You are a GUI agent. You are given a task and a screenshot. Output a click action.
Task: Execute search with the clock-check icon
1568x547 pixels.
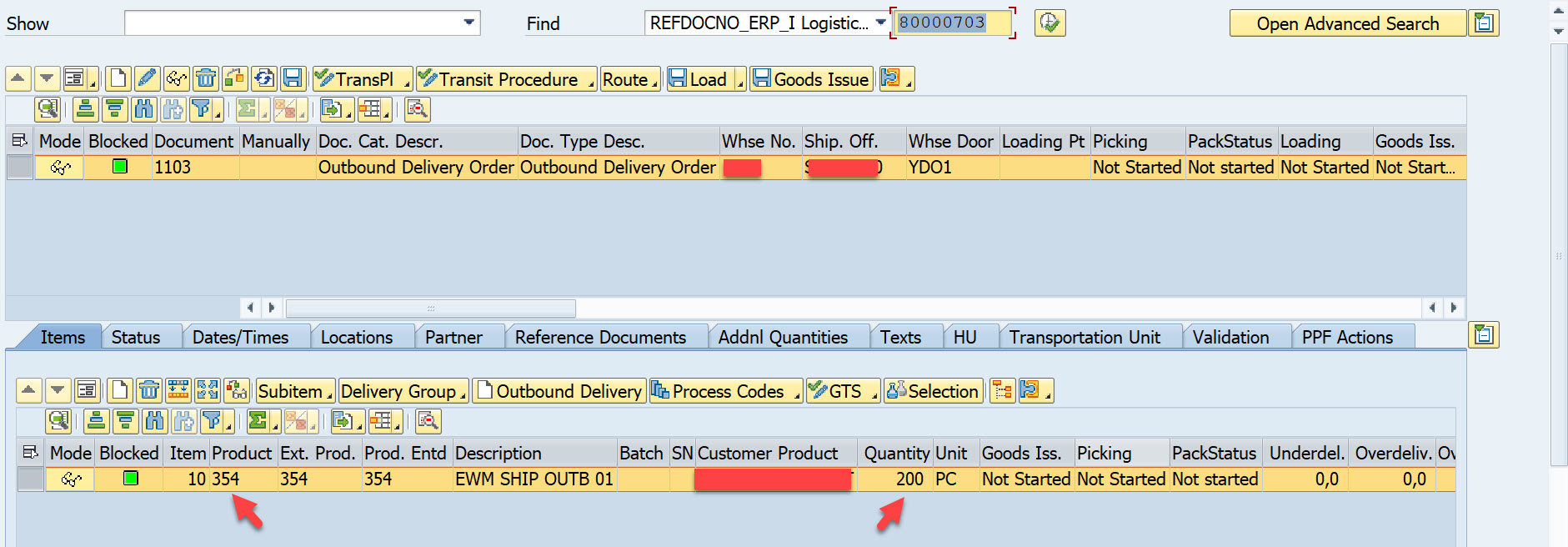click(x=1050, y=23)
